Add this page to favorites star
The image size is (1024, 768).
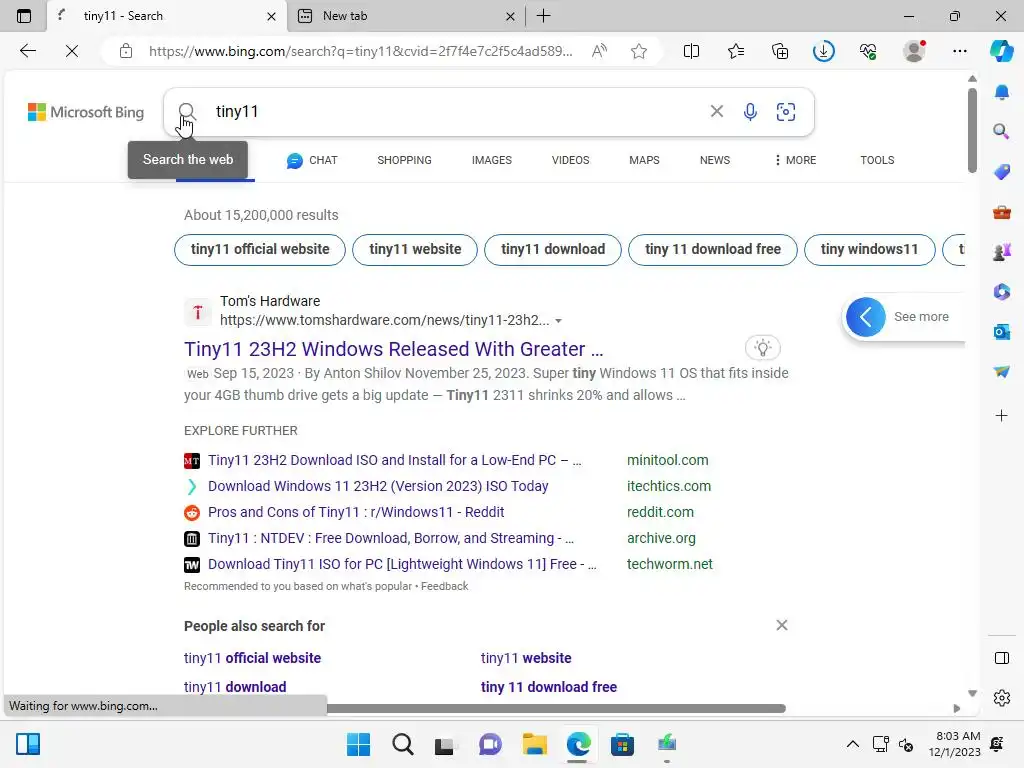pyautogui.click(x=639, y=51)
